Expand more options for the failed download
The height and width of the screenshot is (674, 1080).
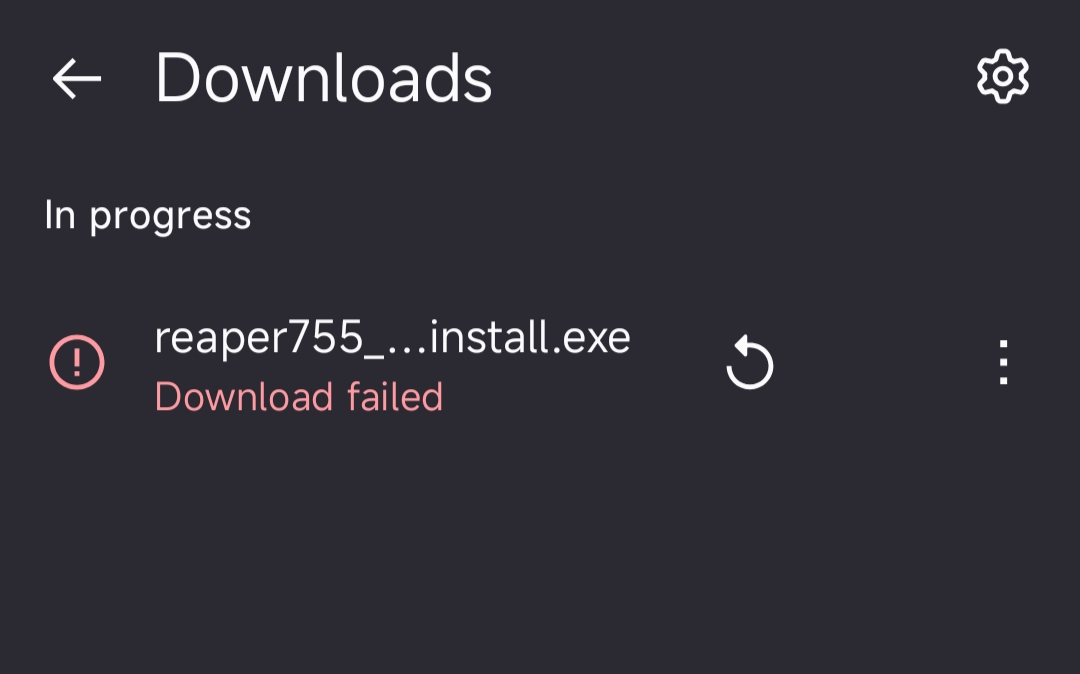[x=1003, y=363]
